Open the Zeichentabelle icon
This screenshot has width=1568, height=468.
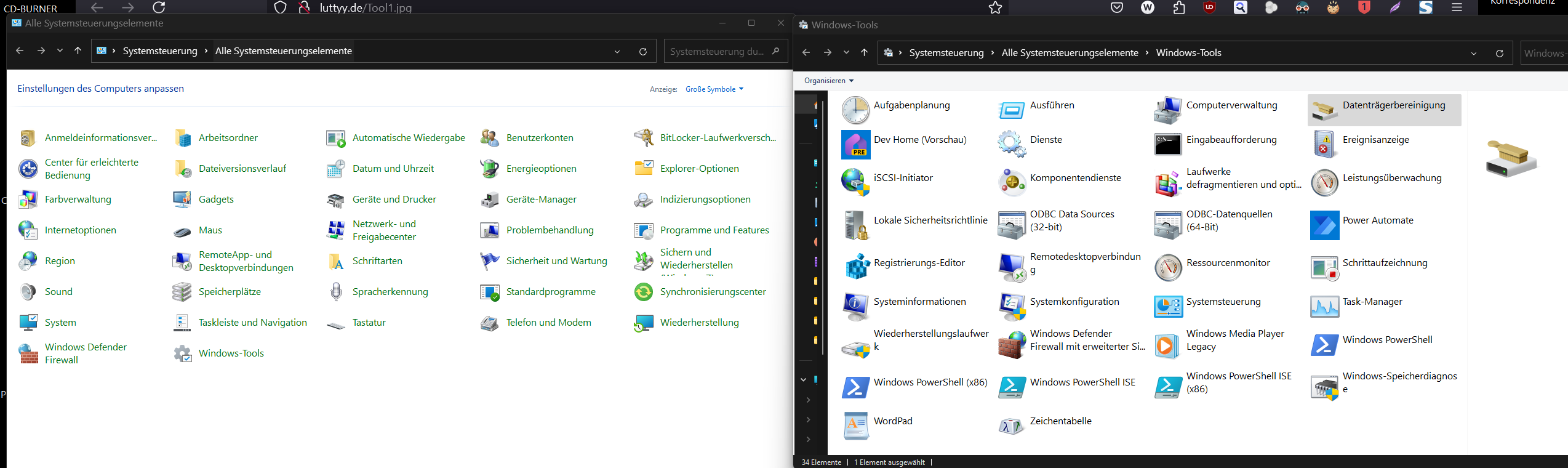coord(1012,426)
